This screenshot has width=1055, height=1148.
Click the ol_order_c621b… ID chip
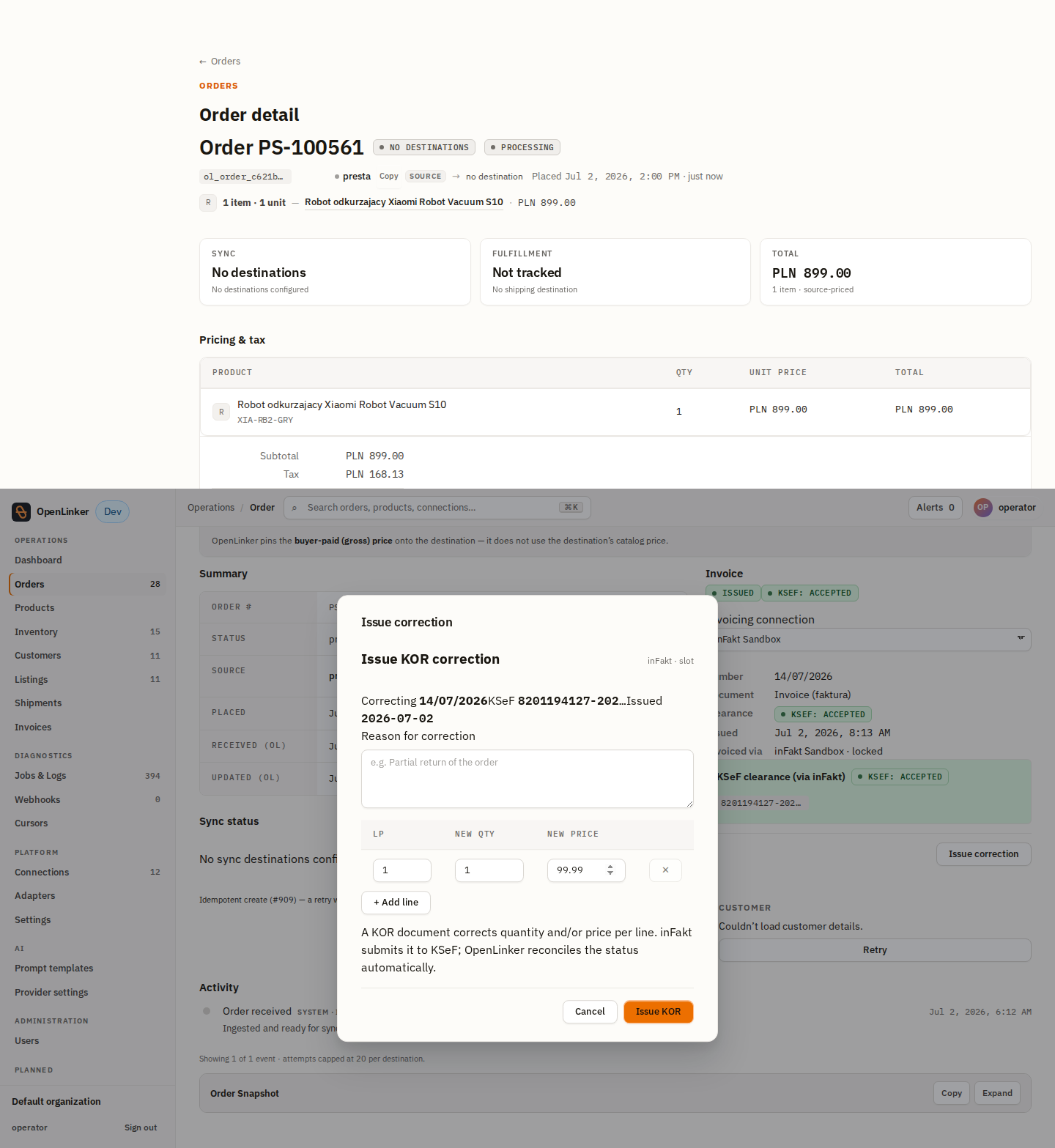pos(245,177)
